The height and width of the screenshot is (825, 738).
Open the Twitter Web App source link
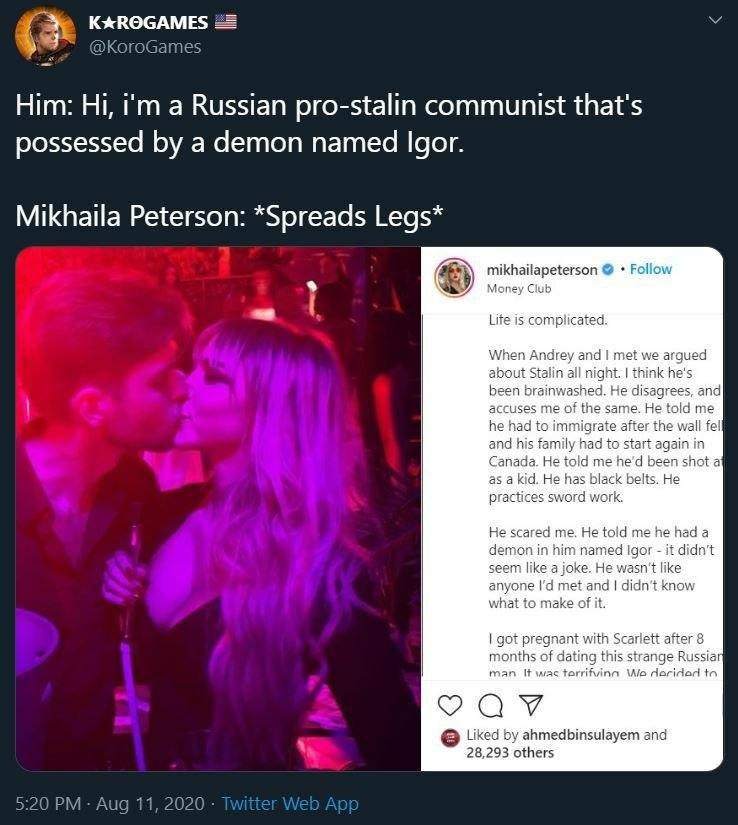click(290, 803)
